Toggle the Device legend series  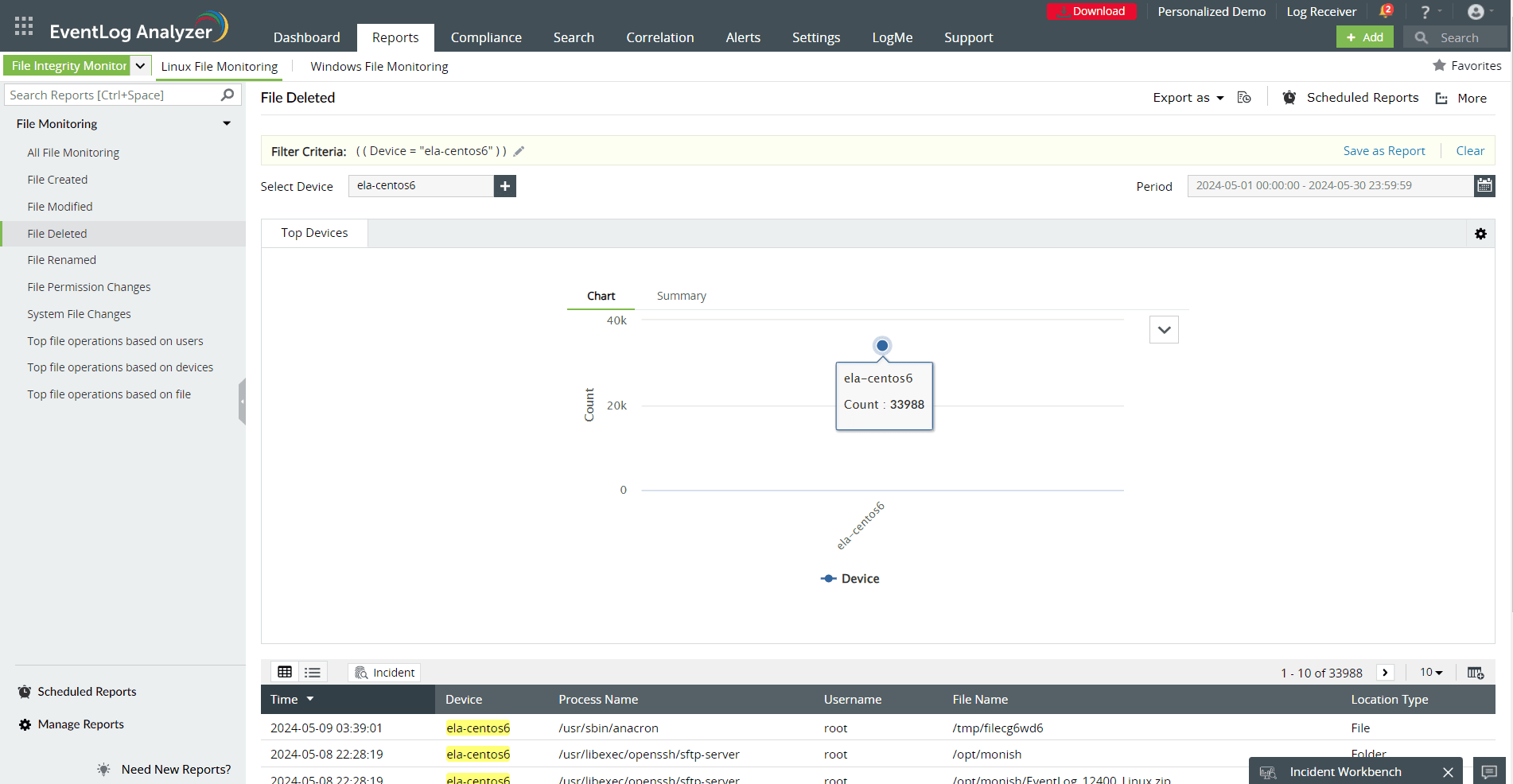pos(850,579)
